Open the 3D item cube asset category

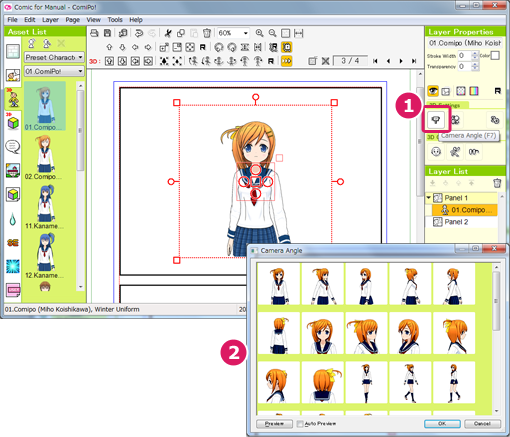click(13, 122)
